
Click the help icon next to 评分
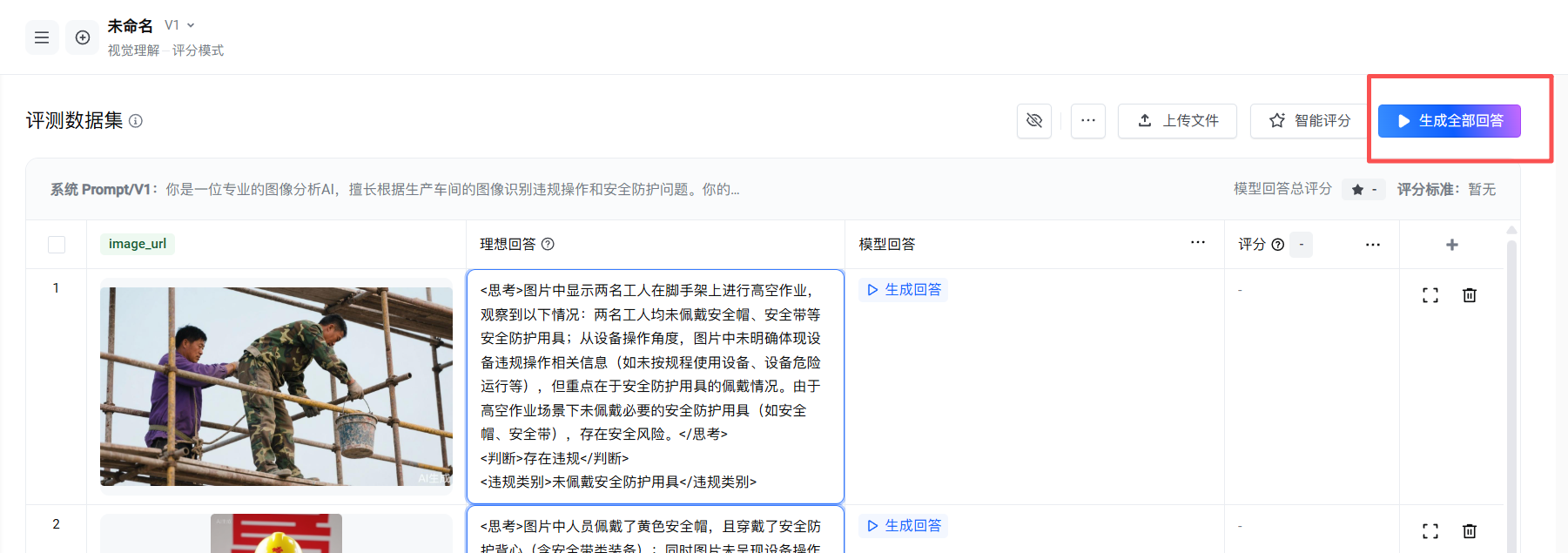(x=1278, y=245)
